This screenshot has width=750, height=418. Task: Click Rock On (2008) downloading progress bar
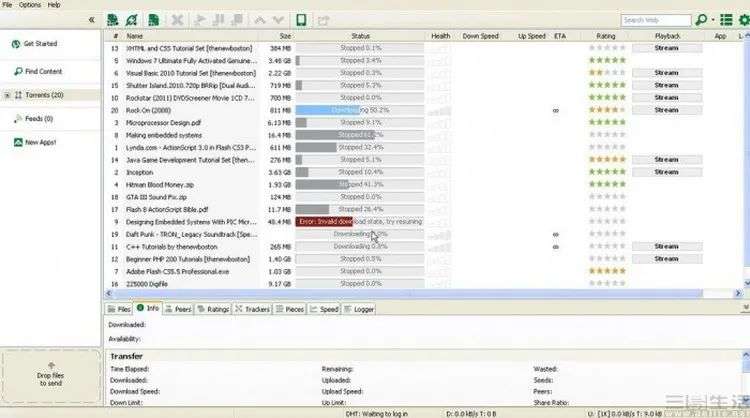coord(360,110)
